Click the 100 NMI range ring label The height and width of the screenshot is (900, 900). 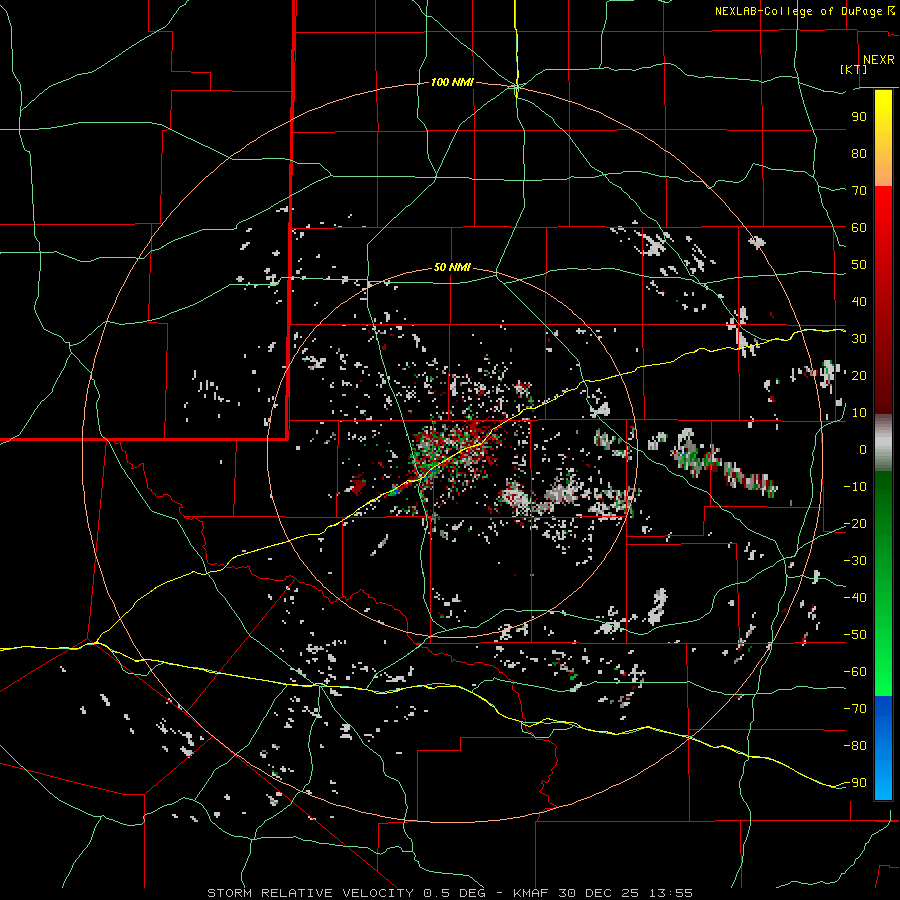coord(452,82)
